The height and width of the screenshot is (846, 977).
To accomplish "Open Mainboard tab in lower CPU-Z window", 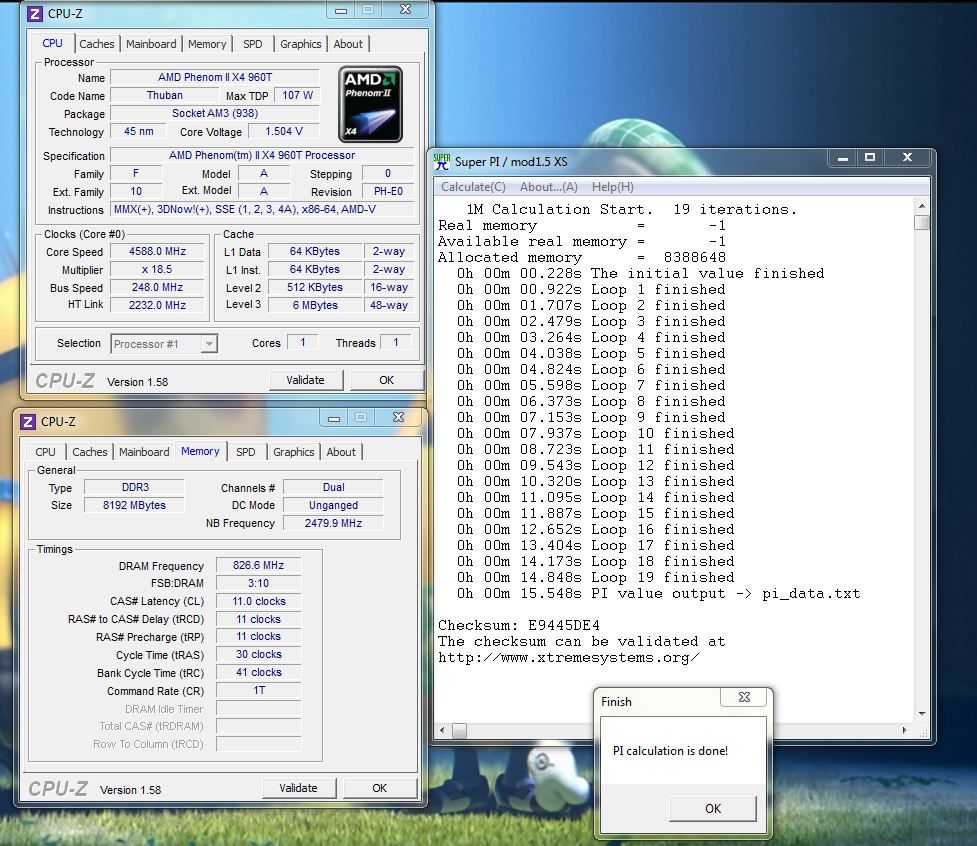I will click(x=144, y=452).
